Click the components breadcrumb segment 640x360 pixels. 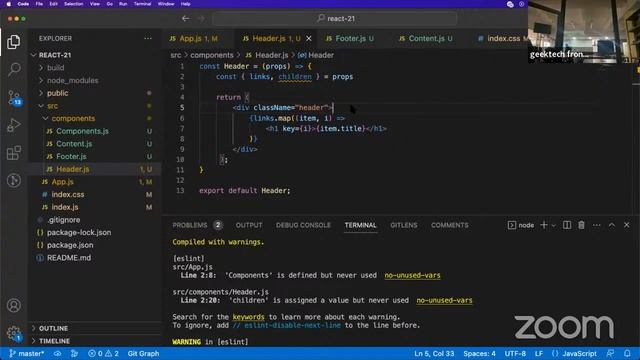point(212,55)
